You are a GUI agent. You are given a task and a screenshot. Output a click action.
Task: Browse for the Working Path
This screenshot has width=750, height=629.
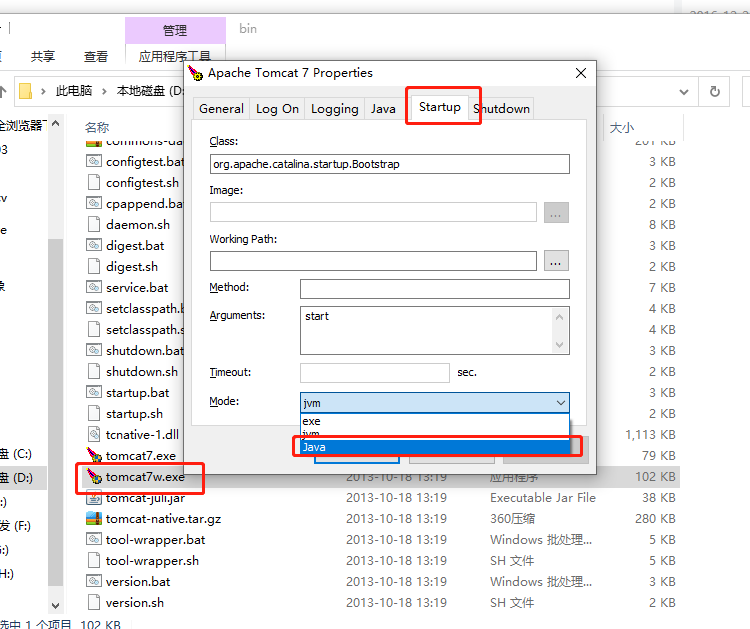555,261
